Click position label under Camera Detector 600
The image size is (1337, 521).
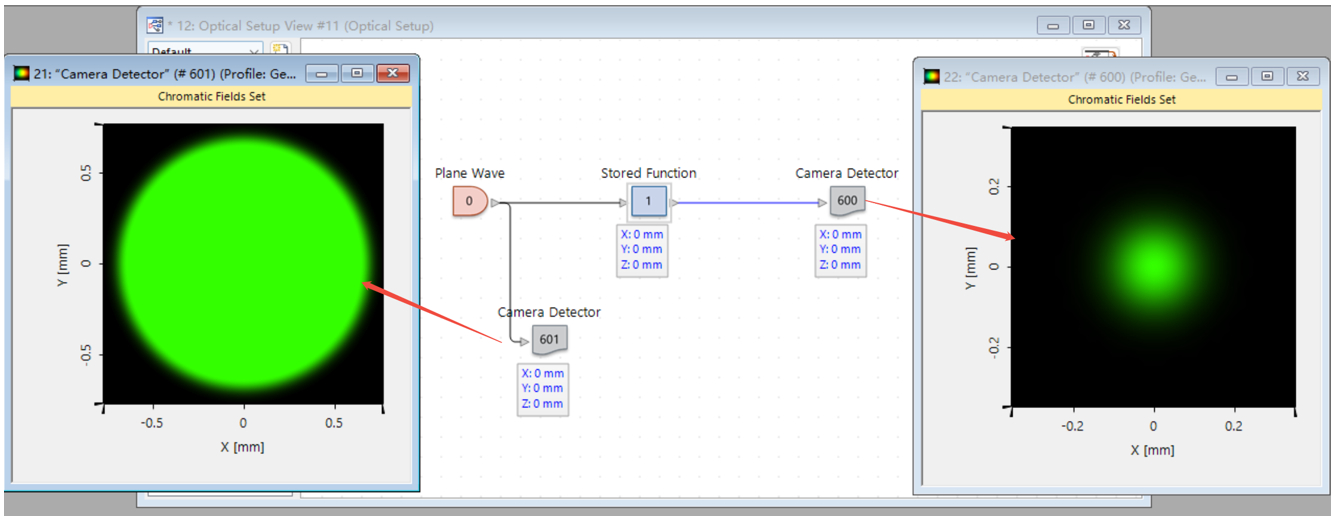(x=839, y=250)
